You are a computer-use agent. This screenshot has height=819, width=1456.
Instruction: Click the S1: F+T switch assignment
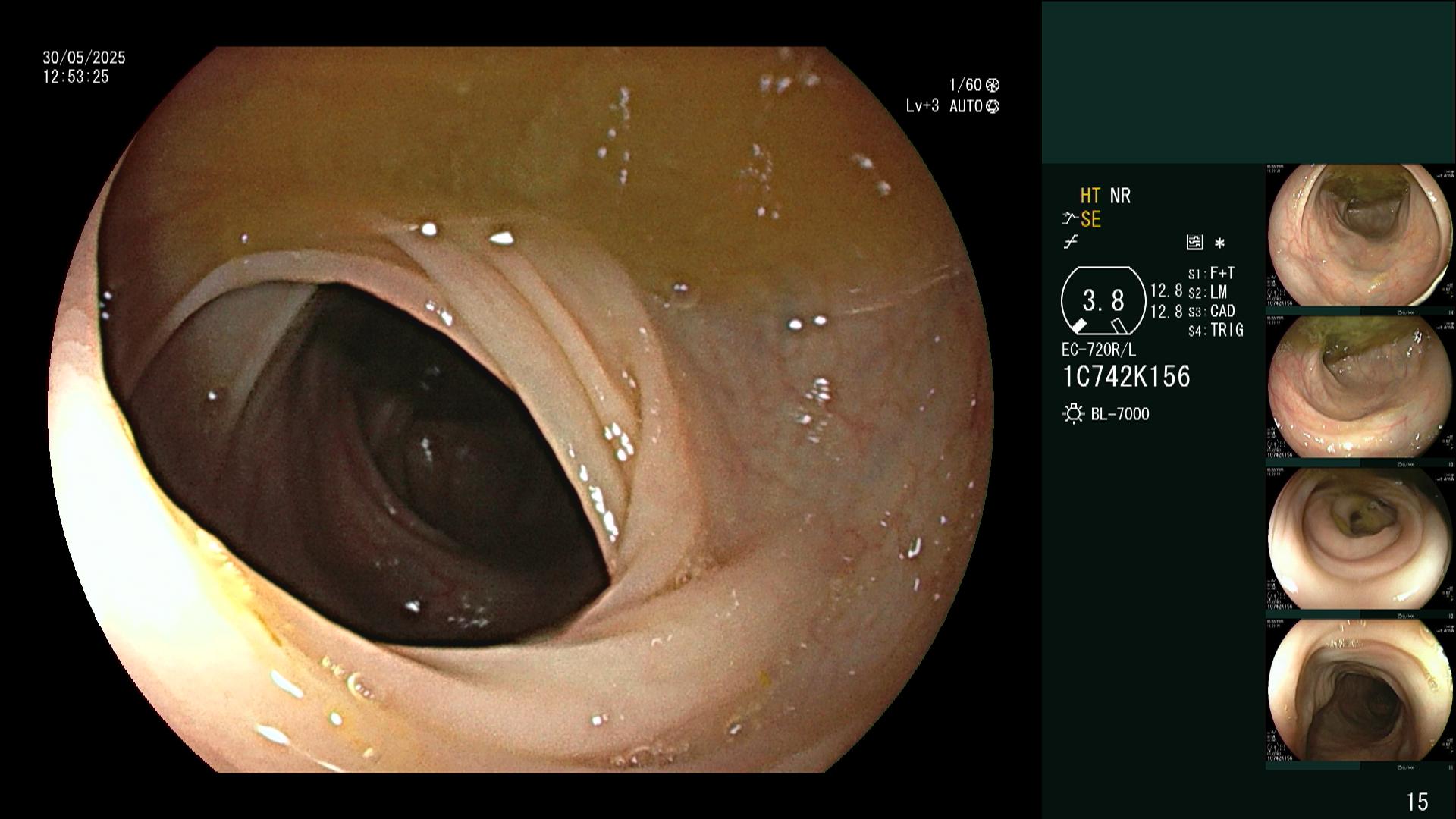pos(1211,273)
